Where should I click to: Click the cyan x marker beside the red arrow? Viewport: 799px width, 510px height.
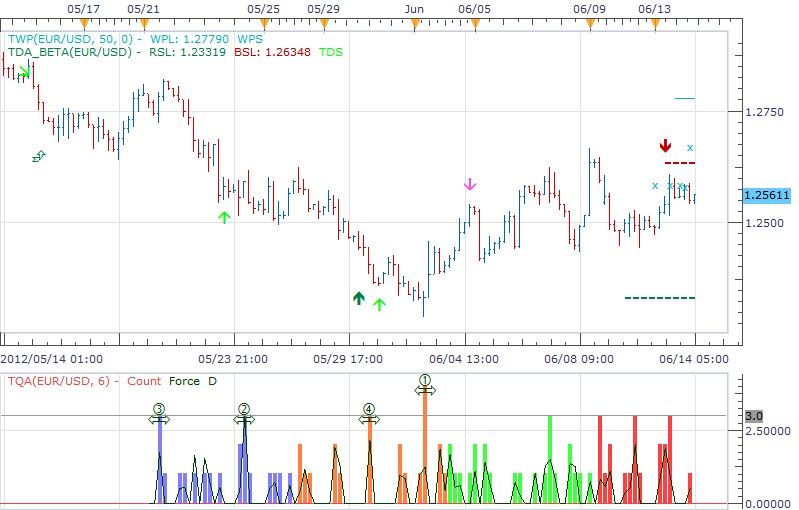click(x=689, y=148)
